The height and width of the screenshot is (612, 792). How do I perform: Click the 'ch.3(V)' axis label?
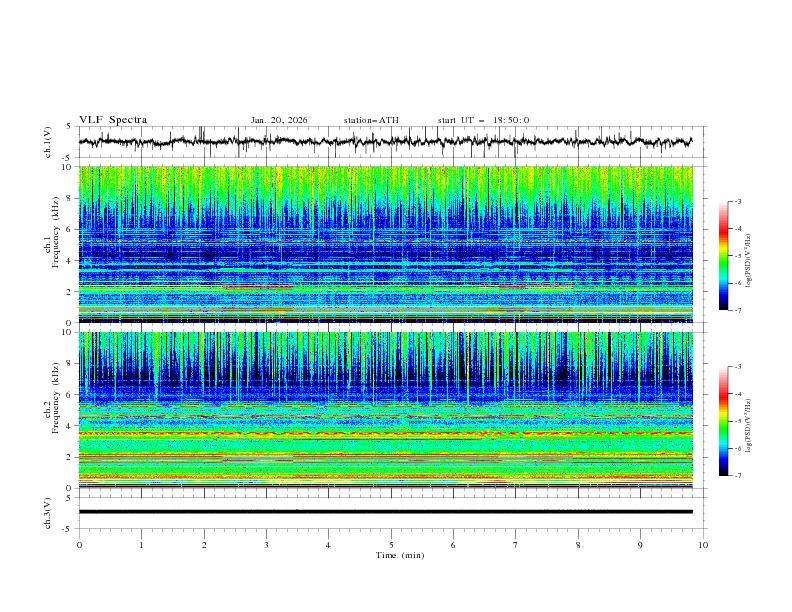(48, 513)
